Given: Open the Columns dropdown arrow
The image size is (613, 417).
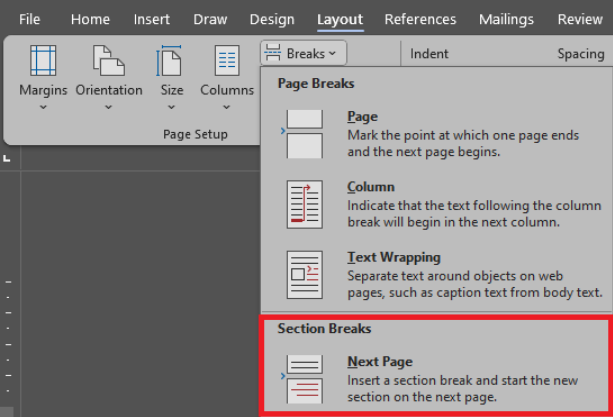Looking at the screenshot, I should click(x=226, y=107).
